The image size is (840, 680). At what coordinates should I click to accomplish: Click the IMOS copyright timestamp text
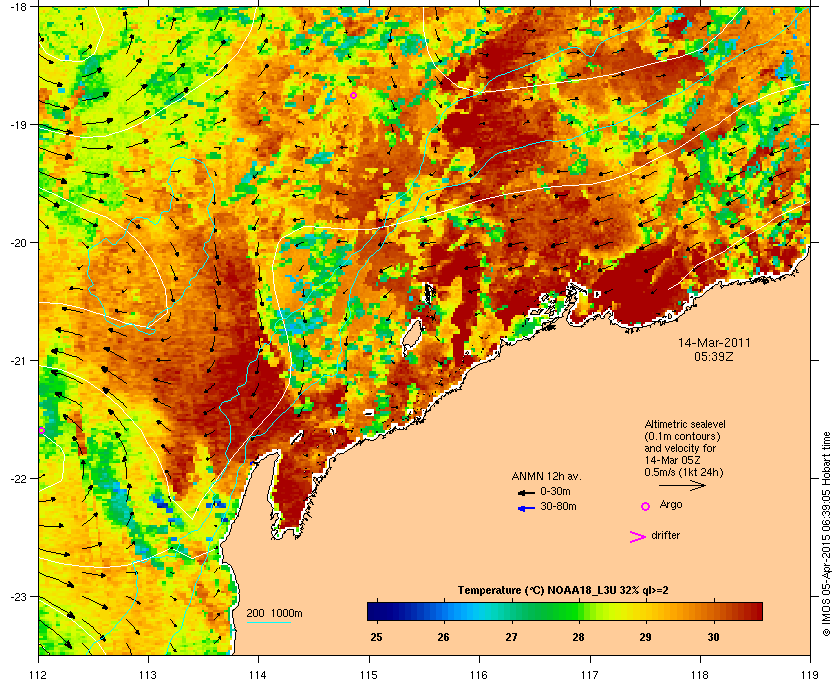tap(827, 534)
